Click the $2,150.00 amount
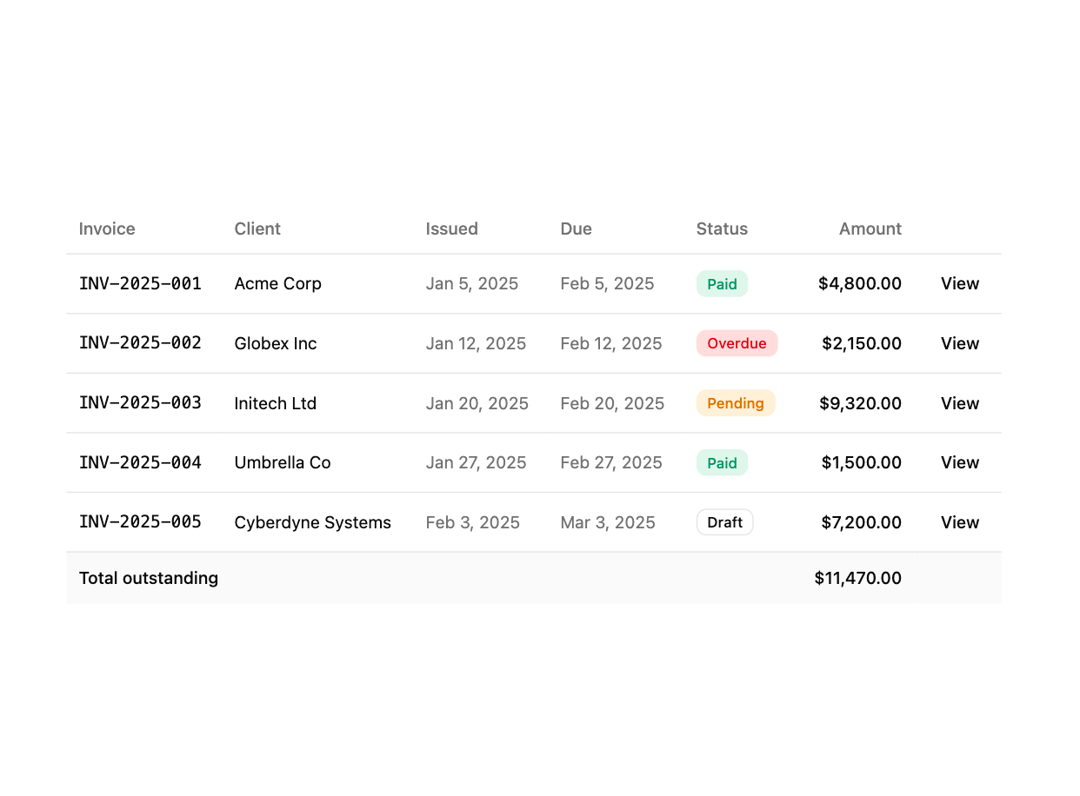1080x796 pixels. [x=862, y=344]
